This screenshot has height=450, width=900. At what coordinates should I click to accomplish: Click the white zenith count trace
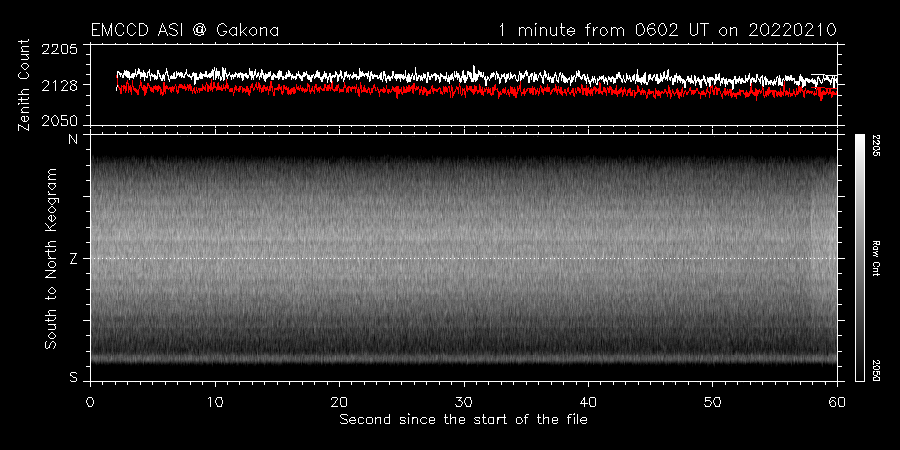point(476,76)
